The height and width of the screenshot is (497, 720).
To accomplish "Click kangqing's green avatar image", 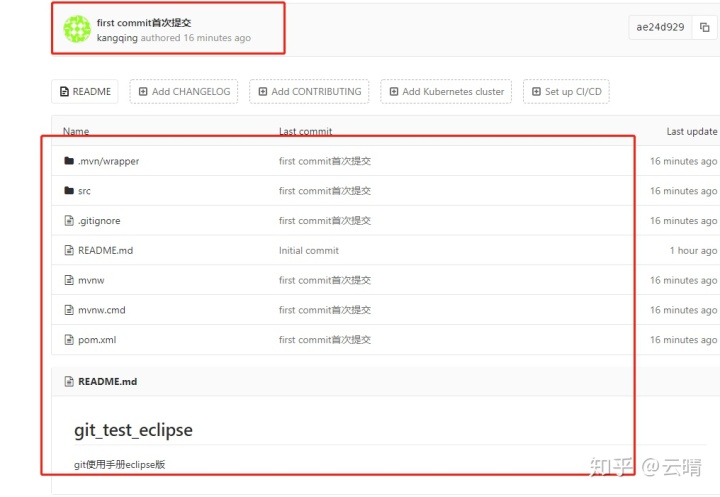I will 77,29.
